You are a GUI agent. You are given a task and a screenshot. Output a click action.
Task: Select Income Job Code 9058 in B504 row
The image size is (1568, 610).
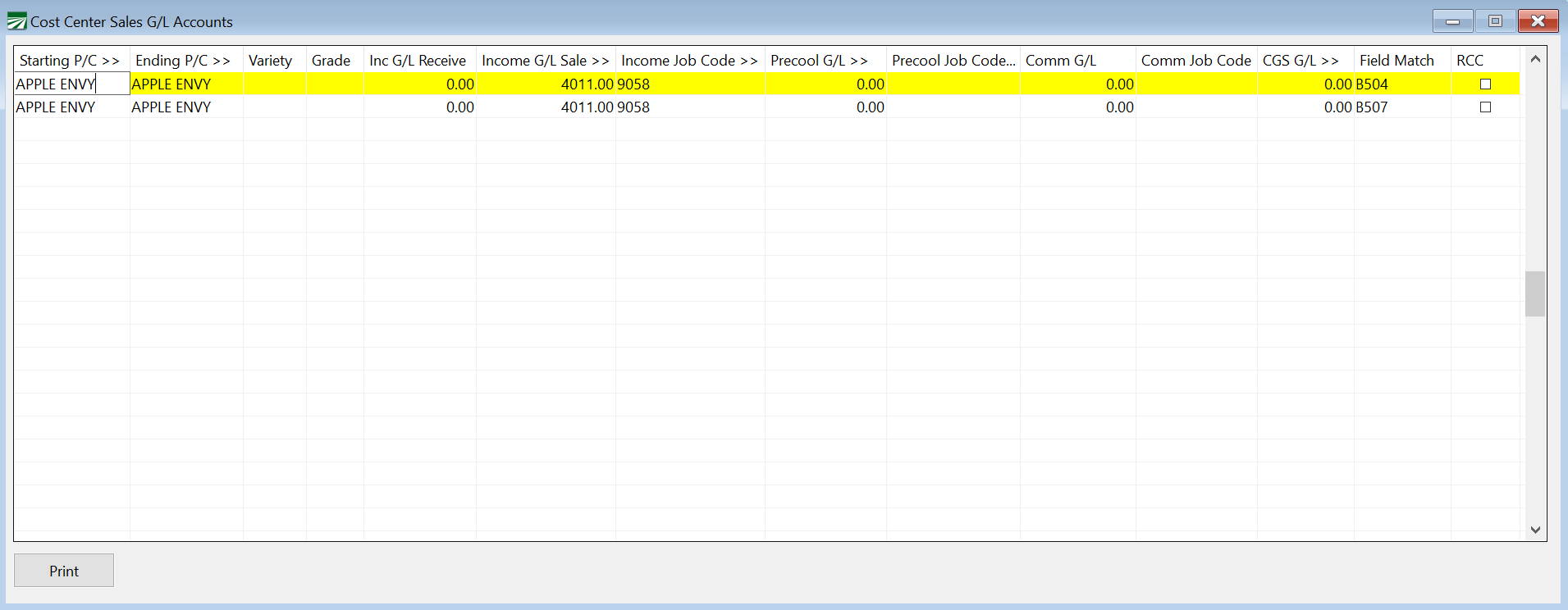[690, 84]
